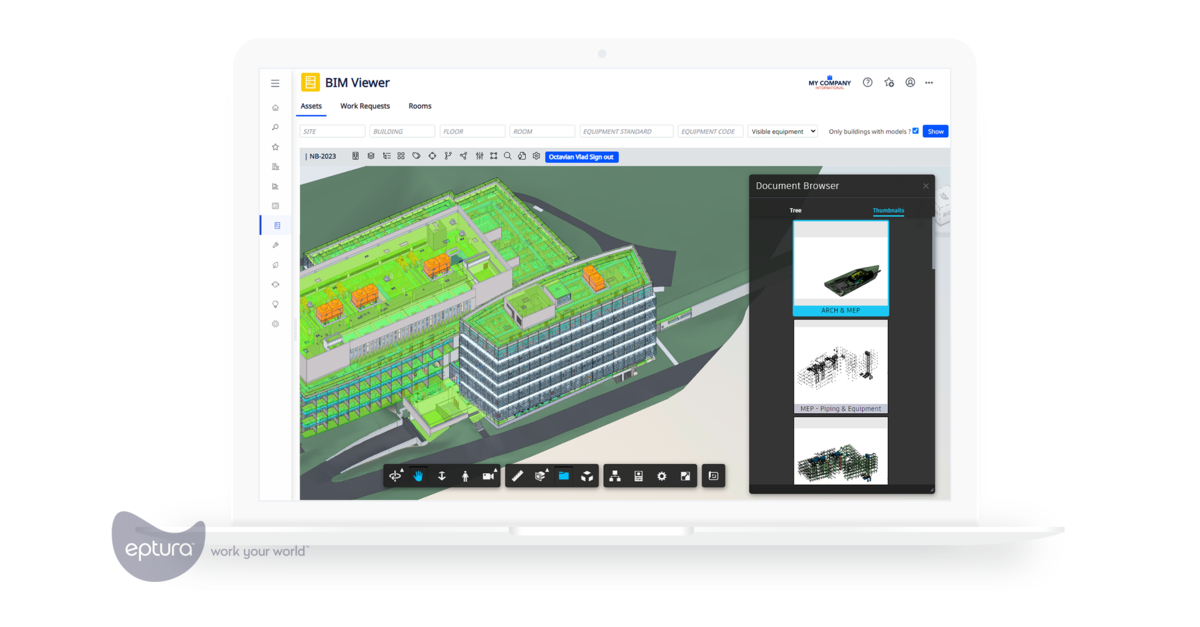Switch to the Work Requests tab
This screenshot has width=1200, height=627.
point(365,106)
